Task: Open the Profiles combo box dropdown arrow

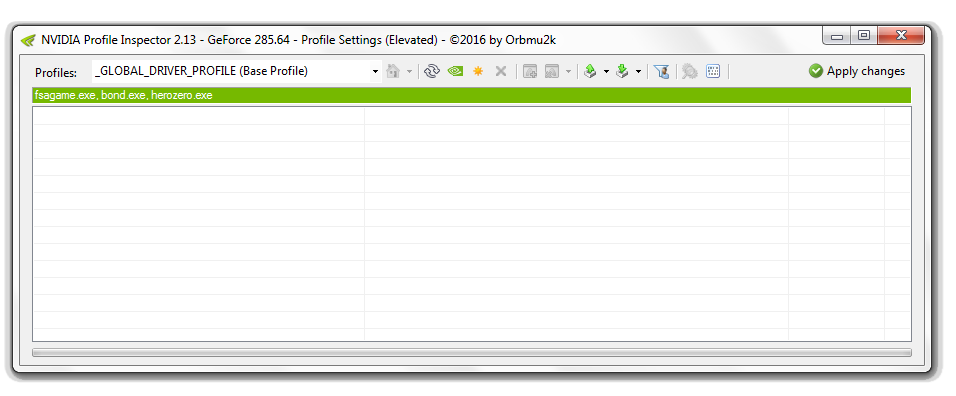Action: pyautogui.click(x=375, y=72)
